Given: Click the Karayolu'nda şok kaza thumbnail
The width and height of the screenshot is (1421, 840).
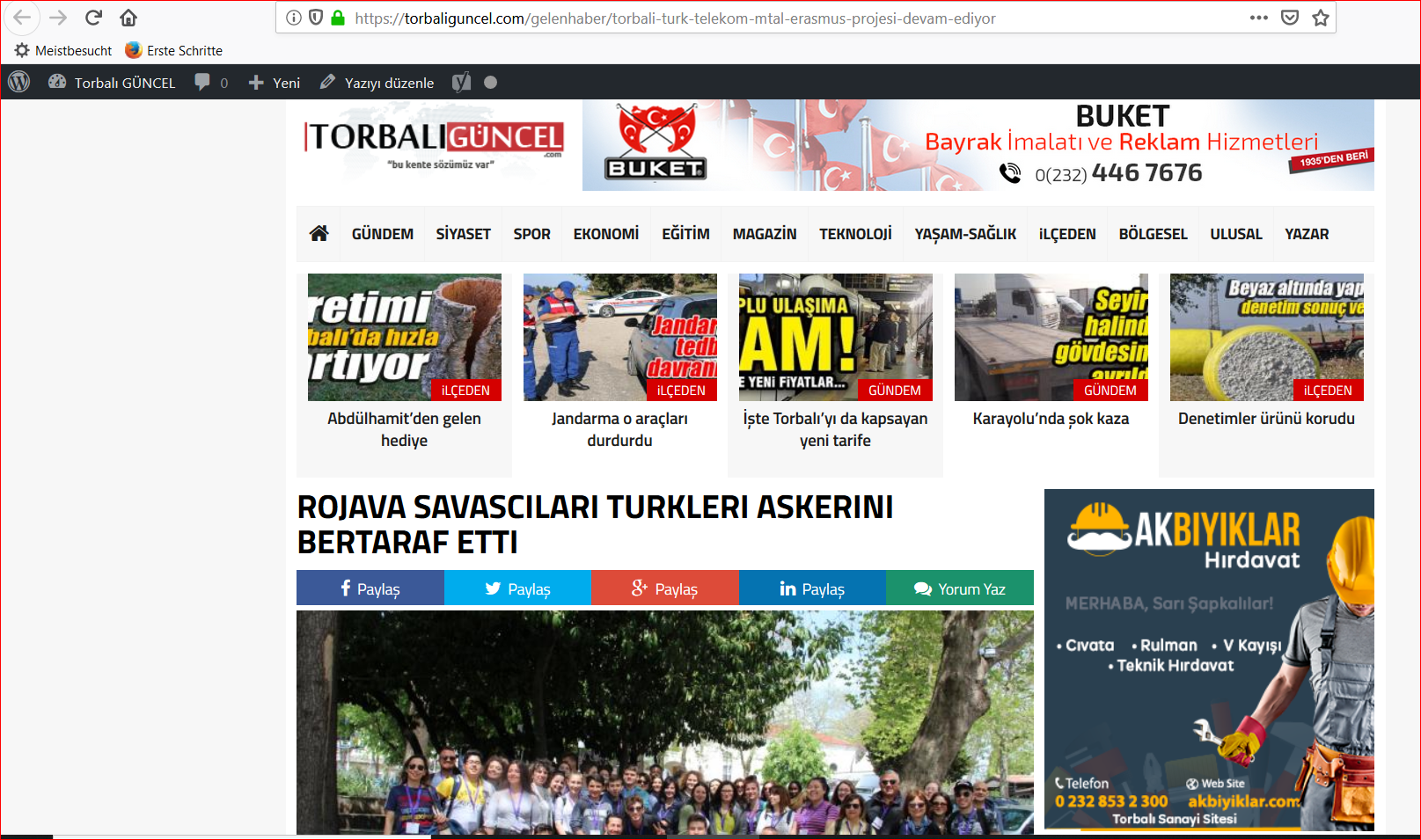Looking at the screenshot, I should (1051, 337).
